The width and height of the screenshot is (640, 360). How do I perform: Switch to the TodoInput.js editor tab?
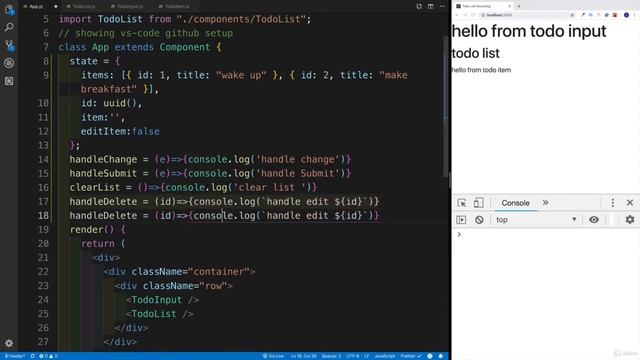(x=130, y=7)
